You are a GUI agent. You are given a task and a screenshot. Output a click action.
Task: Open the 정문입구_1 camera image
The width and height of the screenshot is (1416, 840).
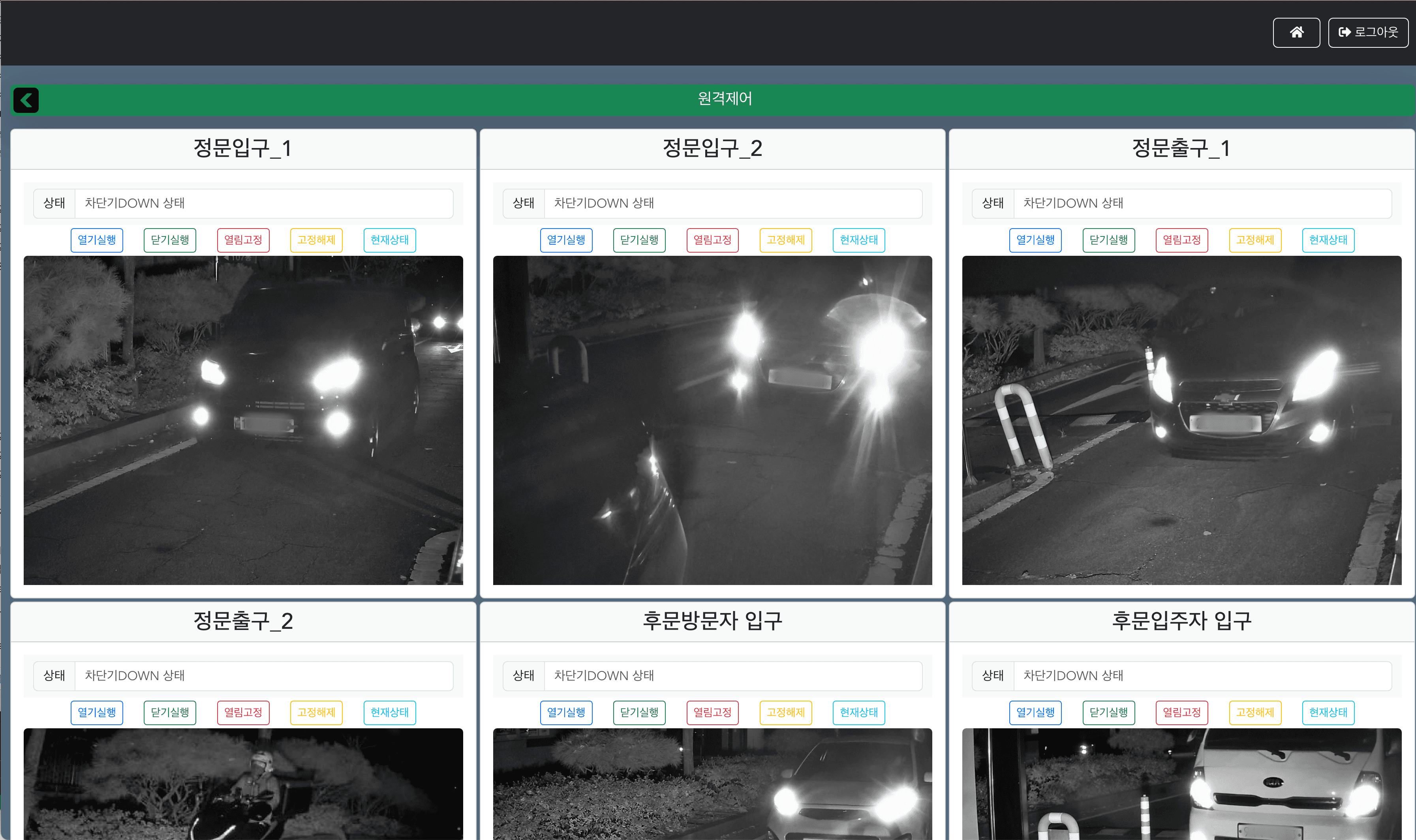pos(243,420)
